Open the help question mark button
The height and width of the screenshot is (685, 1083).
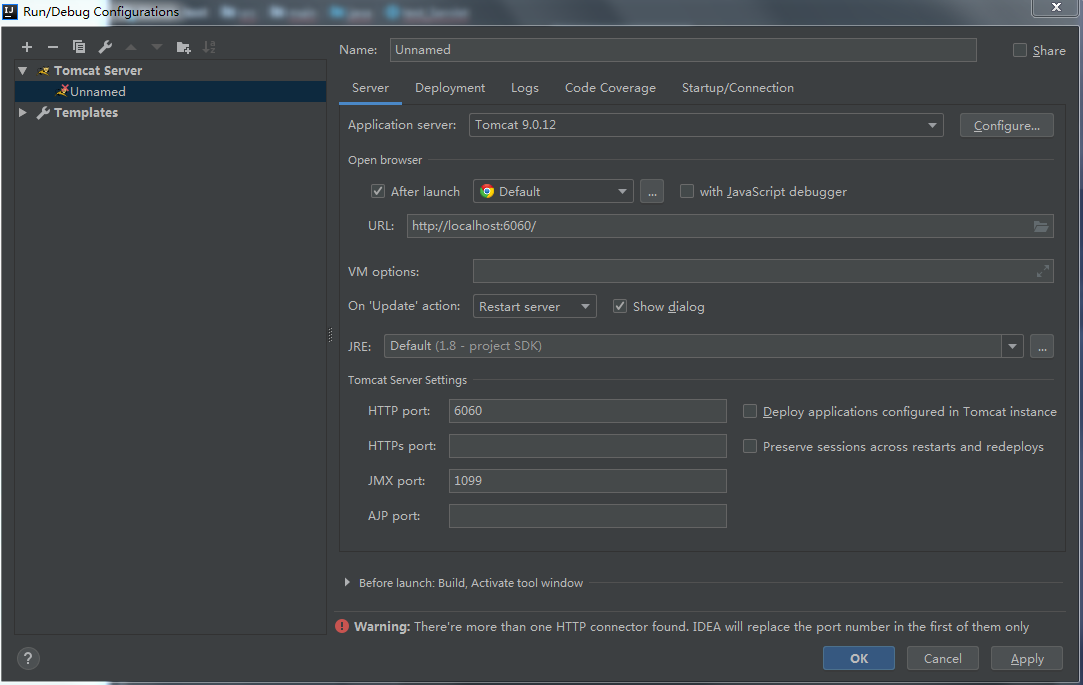pyautogui.click(x=28, y=658)
